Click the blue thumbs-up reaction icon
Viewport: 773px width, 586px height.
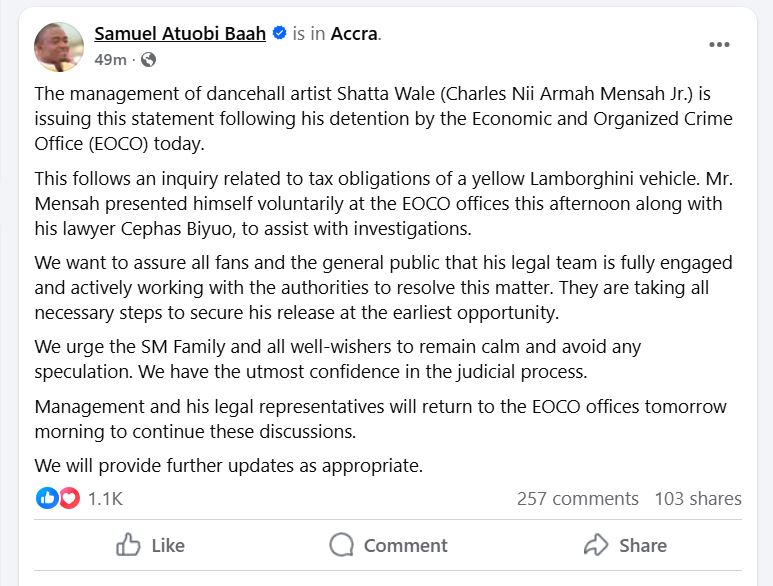[47, 498]
